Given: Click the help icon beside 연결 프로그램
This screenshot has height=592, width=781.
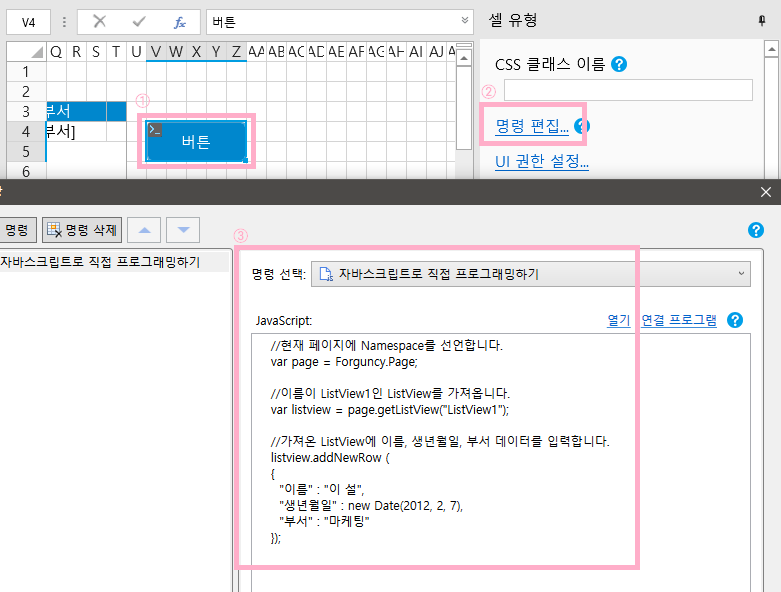Looking at the screenshot, I should pos(735,320).
